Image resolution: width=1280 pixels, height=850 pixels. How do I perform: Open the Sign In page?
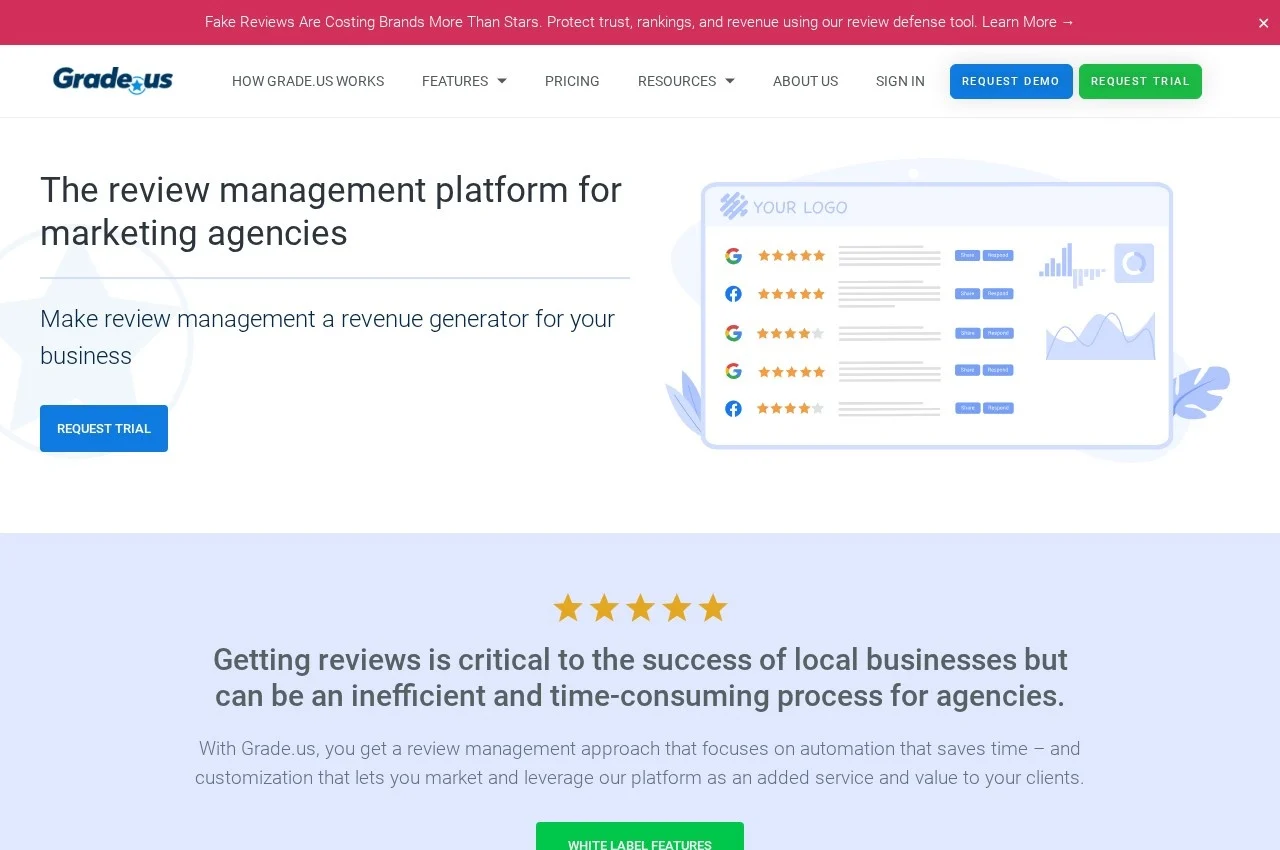(900, 81)
